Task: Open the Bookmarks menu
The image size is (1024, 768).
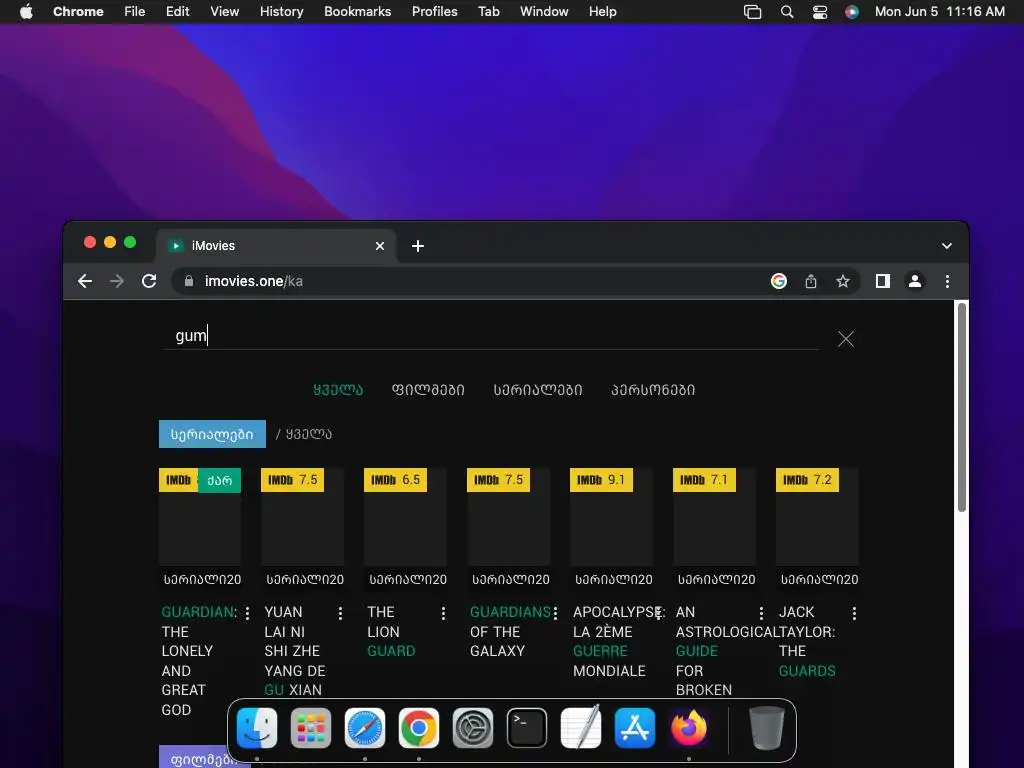Action: click(x=357, y=12)
